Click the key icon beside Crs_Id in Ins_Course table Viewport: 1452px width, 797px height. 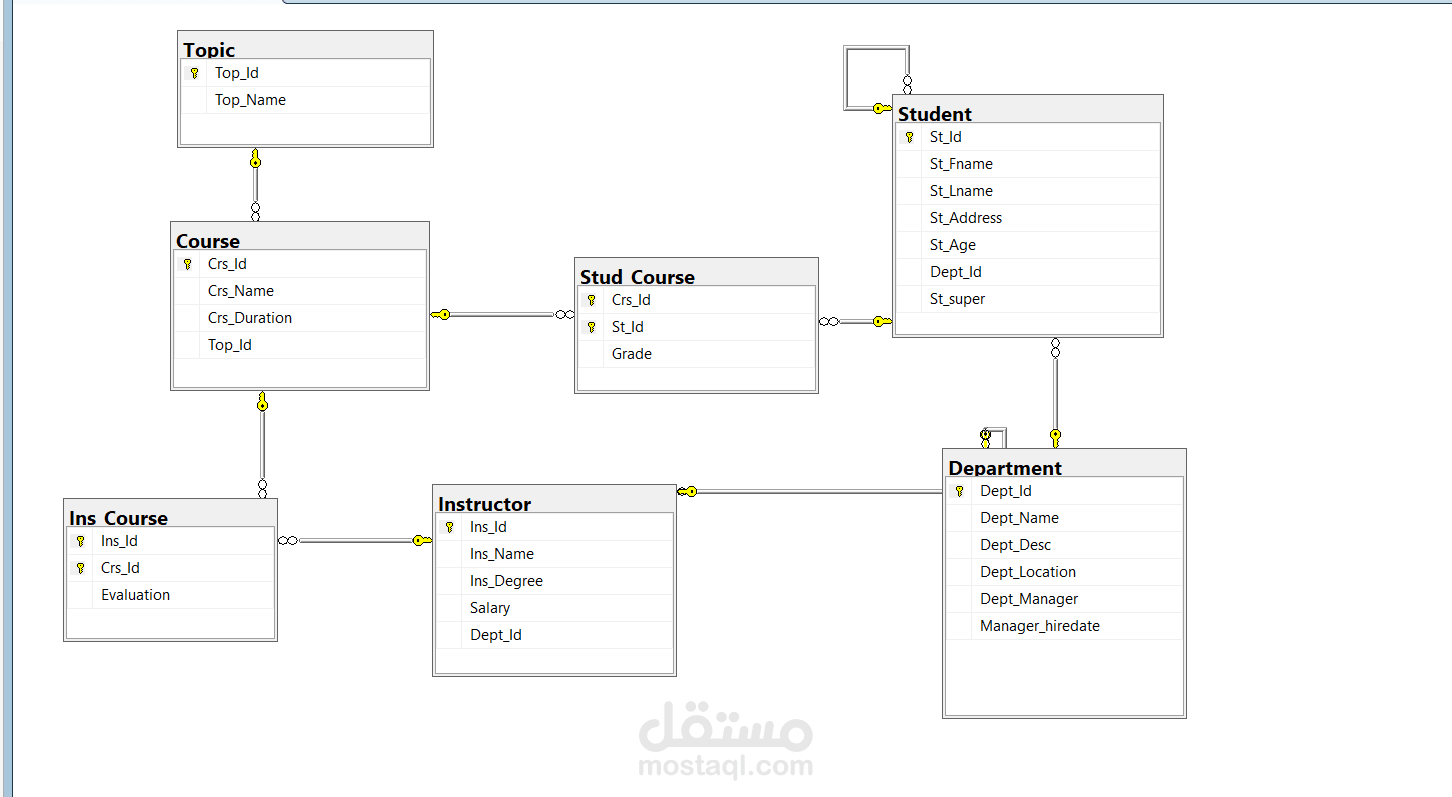(x=81, y=568)
